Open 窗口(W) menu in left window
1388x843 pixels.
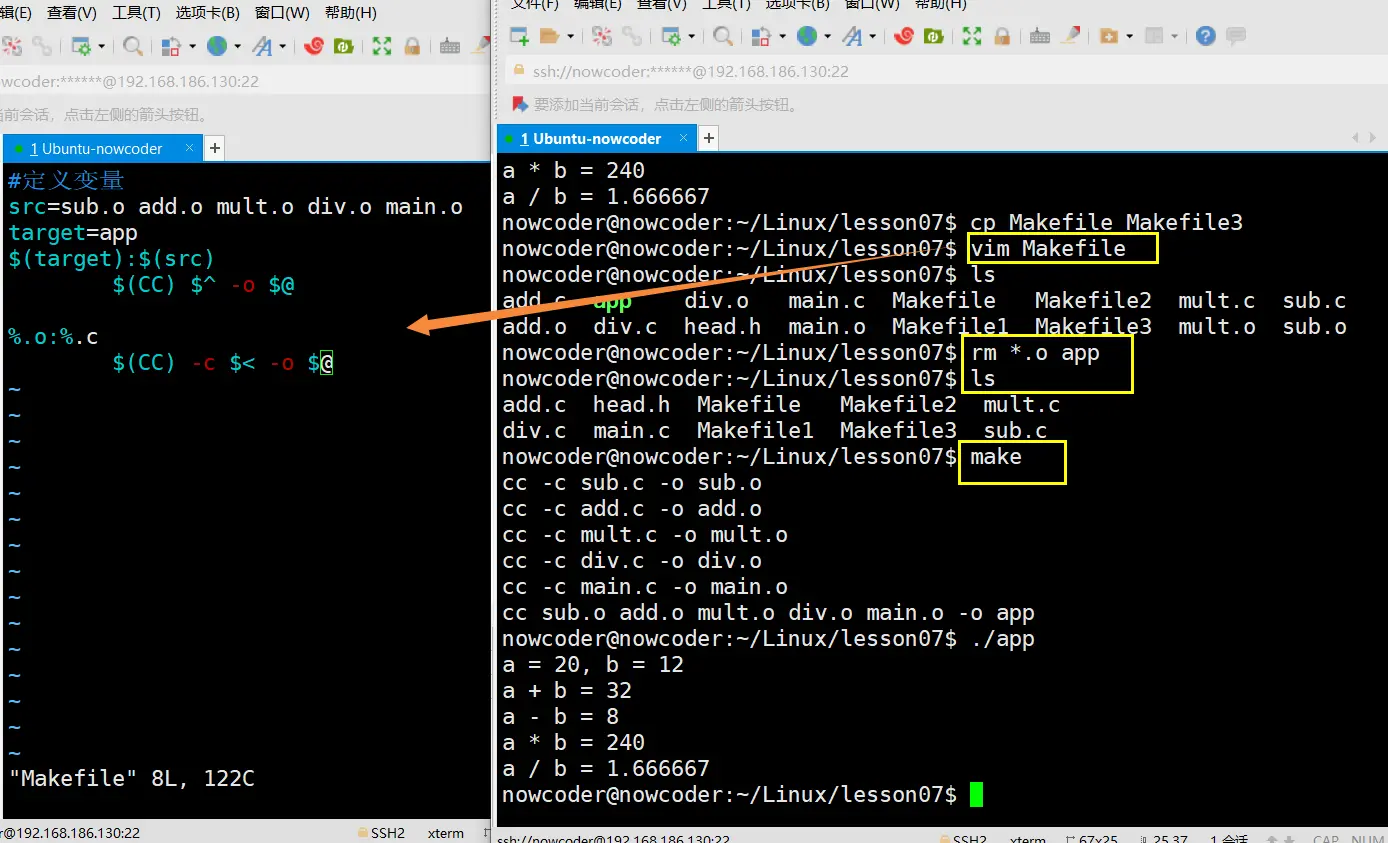[282, 13]
